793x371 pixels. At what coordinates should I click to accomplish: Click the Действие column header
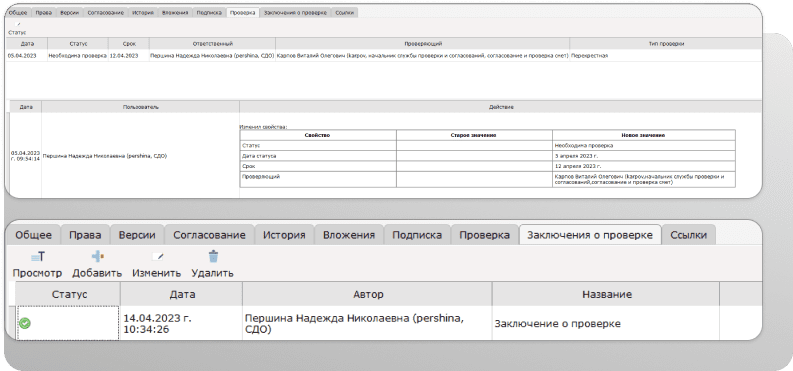click(x=500, y=107)
